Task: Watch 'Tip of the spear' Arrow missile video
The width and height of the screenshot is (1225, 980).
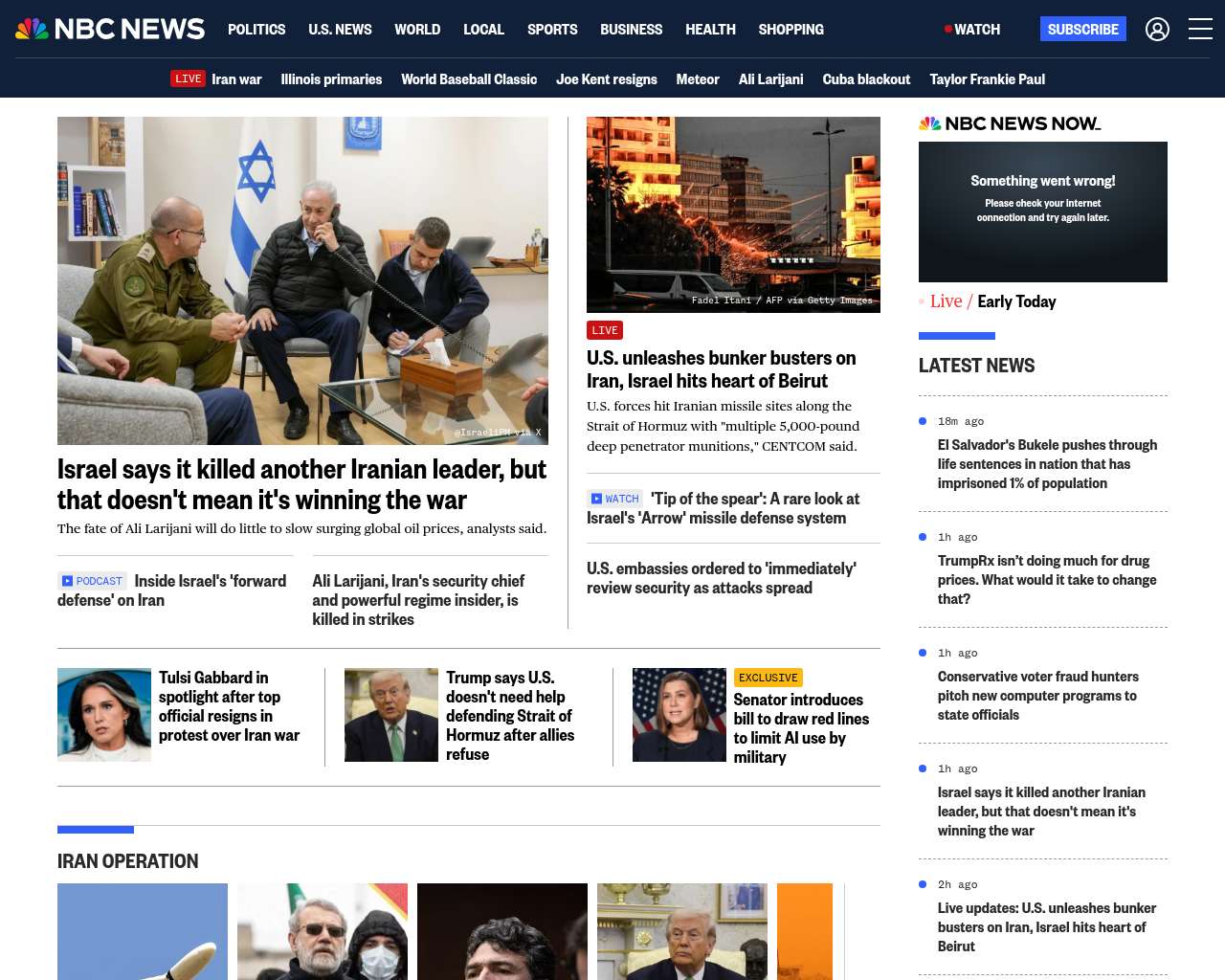Action: (724, 508)
